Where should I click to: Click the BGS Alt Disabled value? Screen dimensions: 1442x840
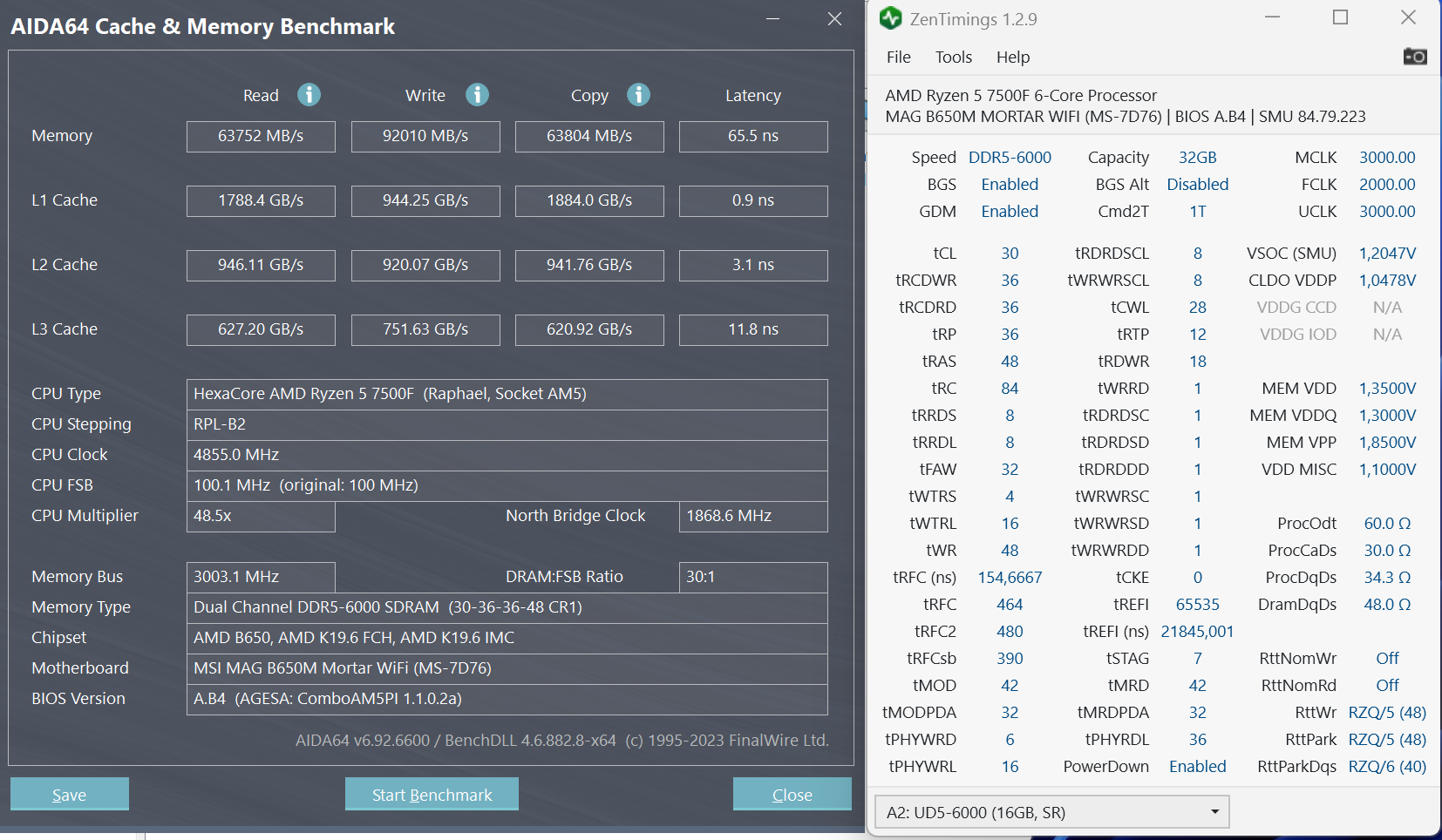coord(1198,185)
